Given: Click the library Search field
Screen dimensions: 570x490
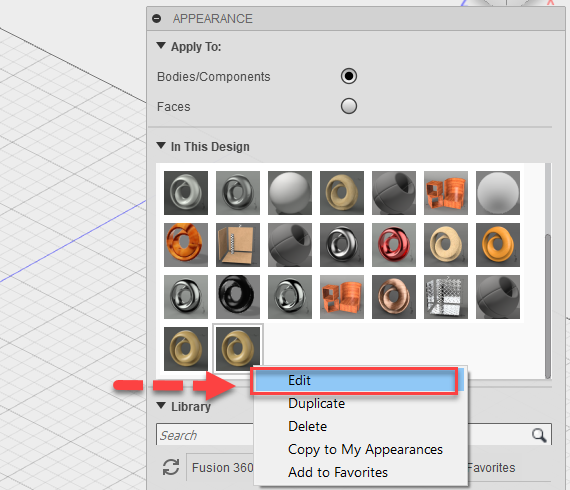Looking at the screenshot, I should tap(205, 434).
